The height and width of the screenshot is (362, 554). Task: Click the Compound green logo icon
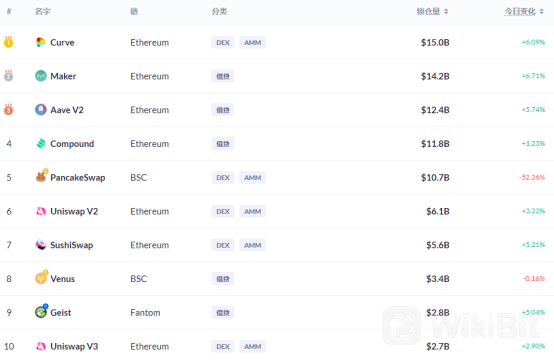pyautogui.click(x=41, y=143)
